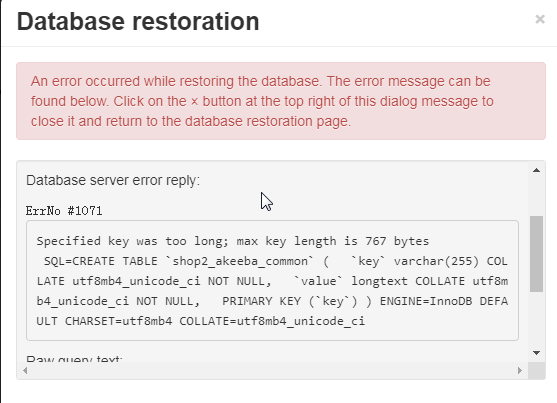The width and height of the screenshot is (557, 403).
Task: Click the vertical scrollbar thumb
Action: (536, 254)
